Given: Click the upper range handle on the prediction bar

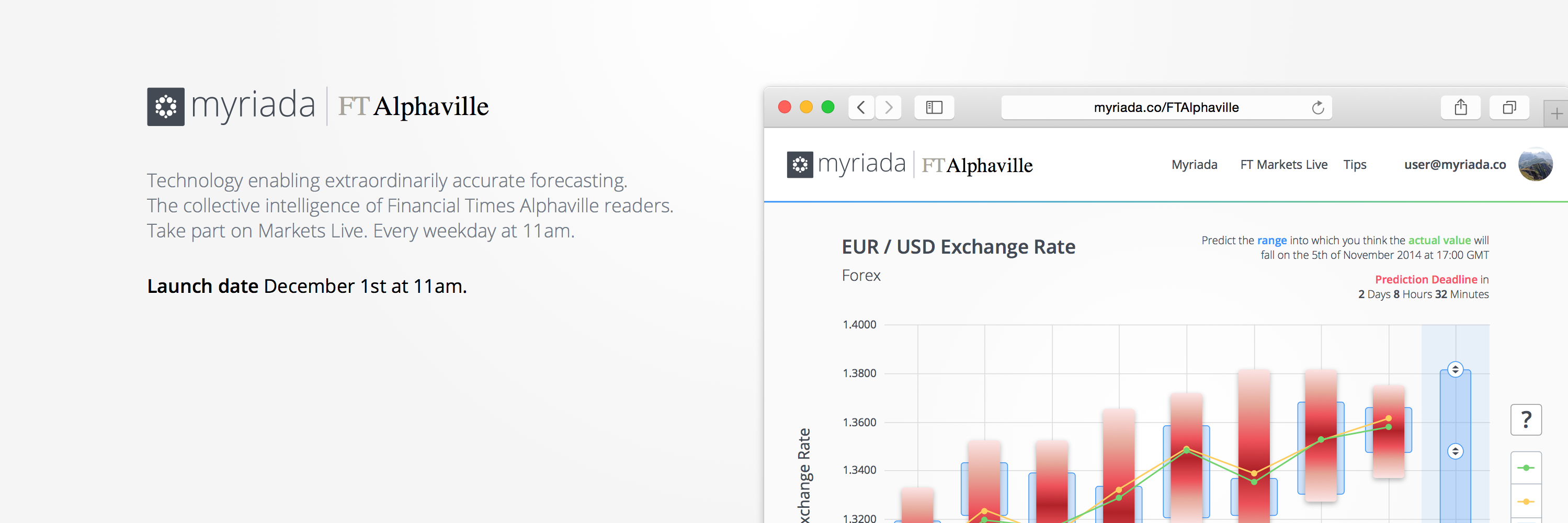Looking at the screenshot, I should tap(1455, 370).
